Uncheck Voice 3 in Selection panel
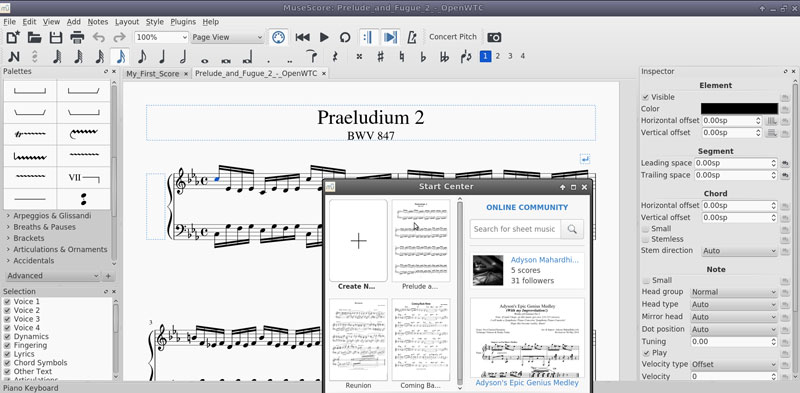This screenshot has height=393, width=800. point(7,319)
